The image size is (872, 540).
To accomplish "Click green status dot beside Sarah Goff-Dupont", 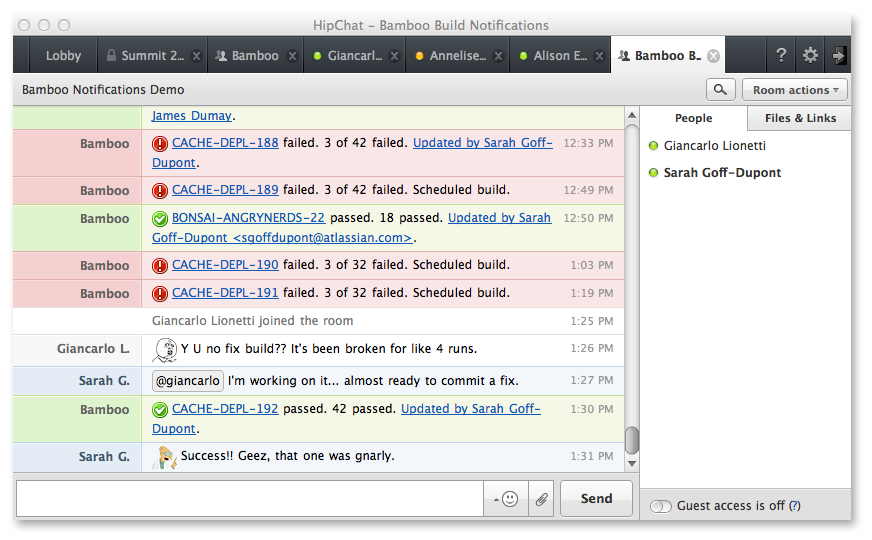I will pyautogui.click(x=653, y=172).
